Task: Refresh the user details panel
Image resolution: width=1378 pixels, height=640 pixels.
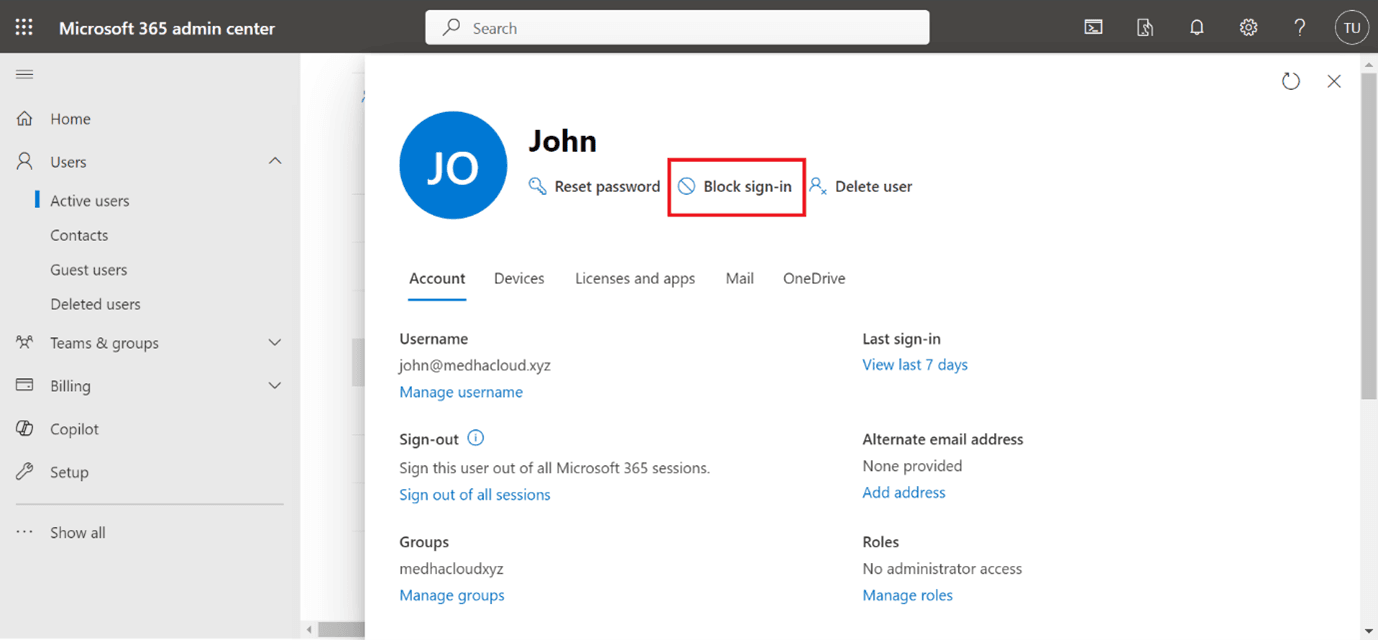Action: point(1290,81)
